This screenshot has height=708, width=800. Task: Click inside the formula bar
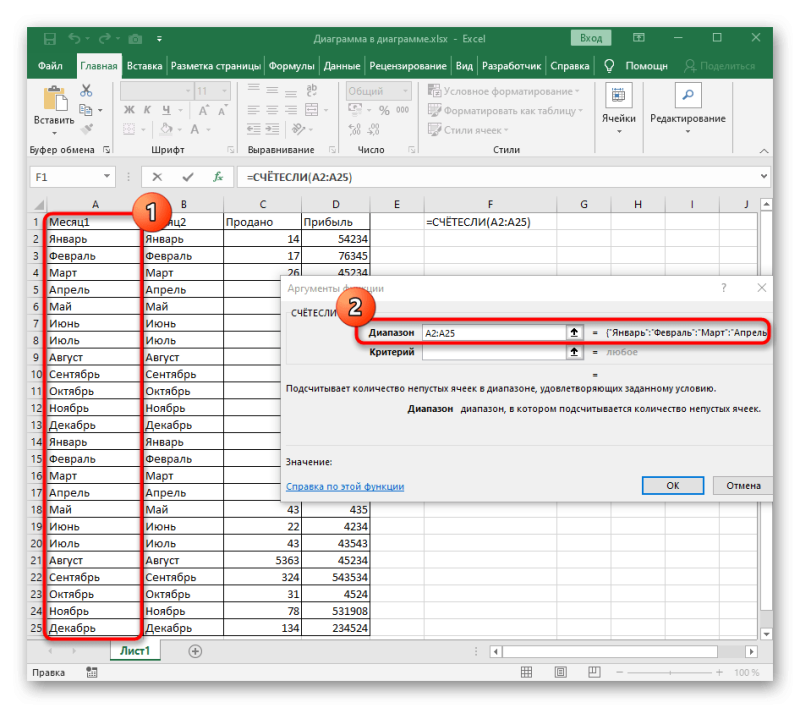pos(497,177)
